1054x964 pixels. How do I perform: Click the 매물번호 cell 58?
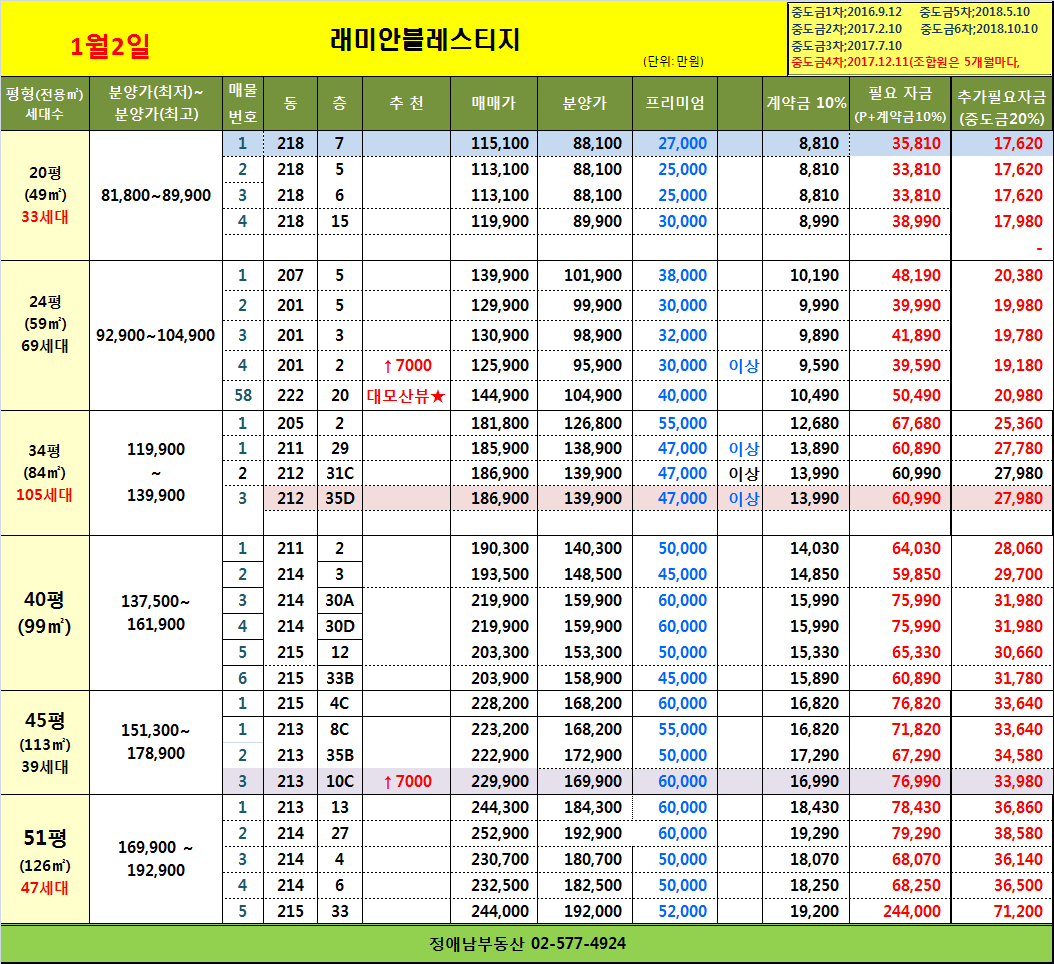[x=243, y=395]
